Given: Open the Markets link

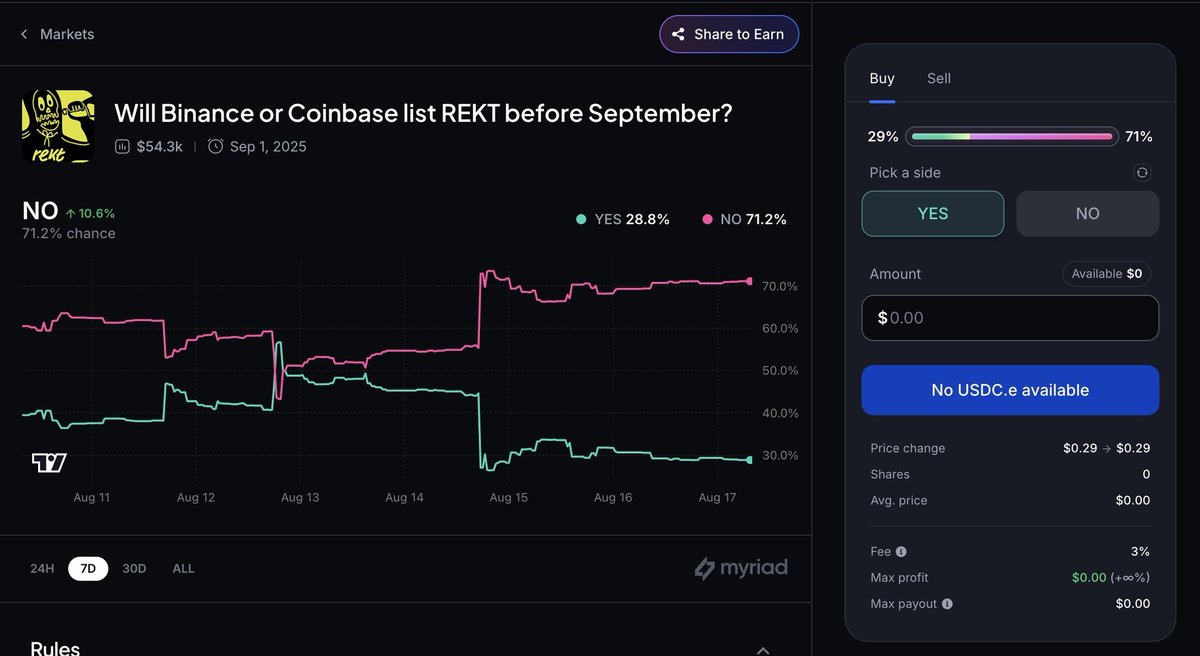Looking at the screenshot, I should 67,34.
